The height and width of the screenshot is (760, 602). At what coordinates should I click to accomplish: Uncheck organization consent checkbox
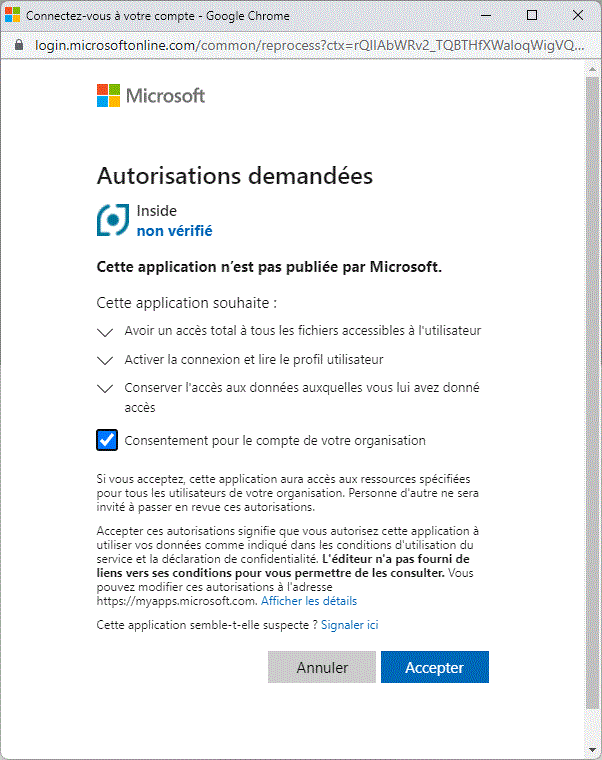(x=107, y=440)
